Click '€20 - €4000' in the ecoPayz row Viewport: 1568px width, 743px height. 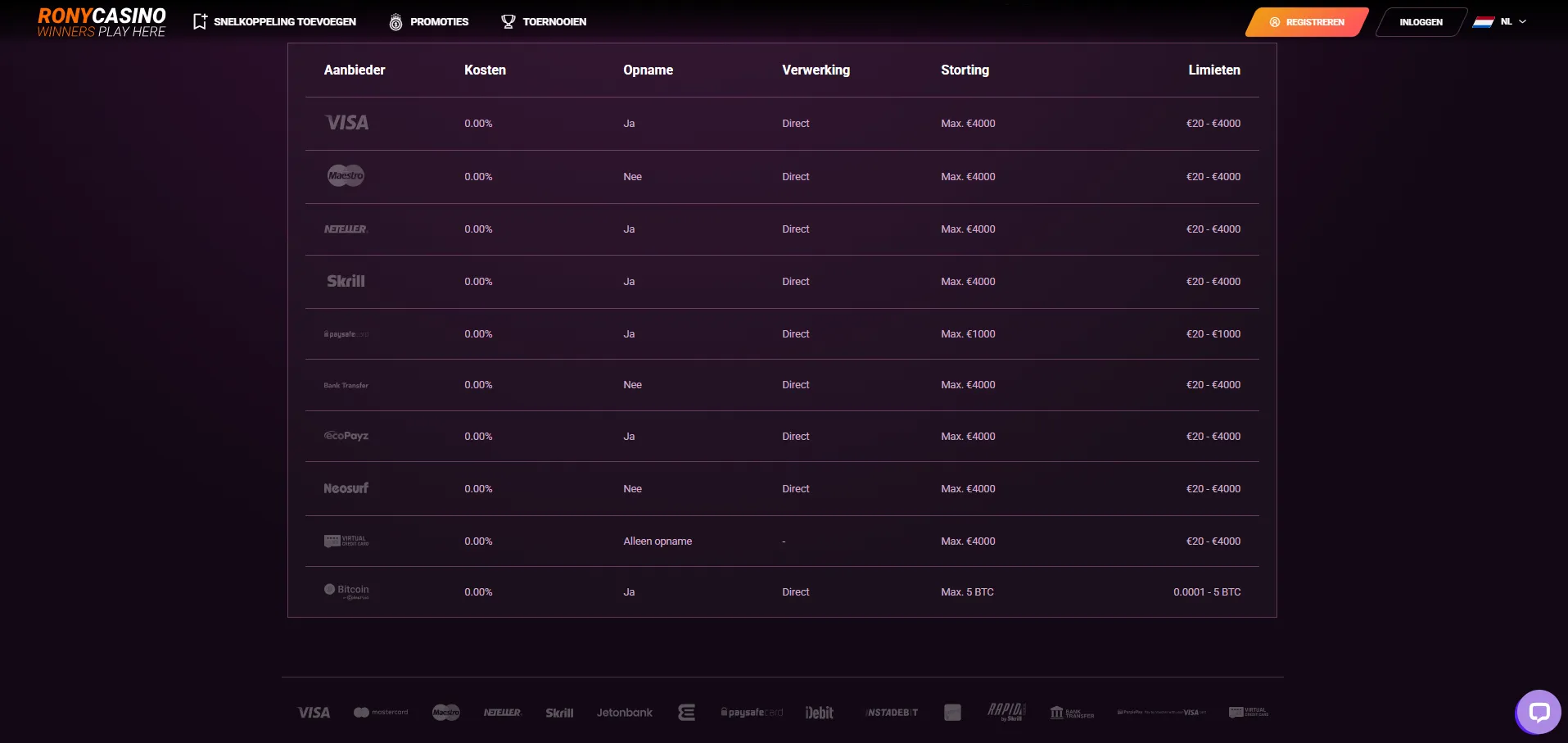pos(1213,437)
